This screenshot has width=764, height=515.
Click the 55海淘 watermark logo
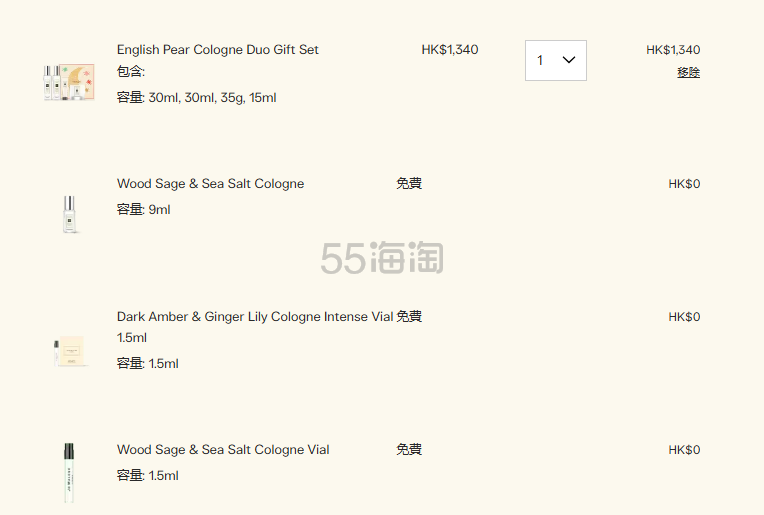click(382, 259)
